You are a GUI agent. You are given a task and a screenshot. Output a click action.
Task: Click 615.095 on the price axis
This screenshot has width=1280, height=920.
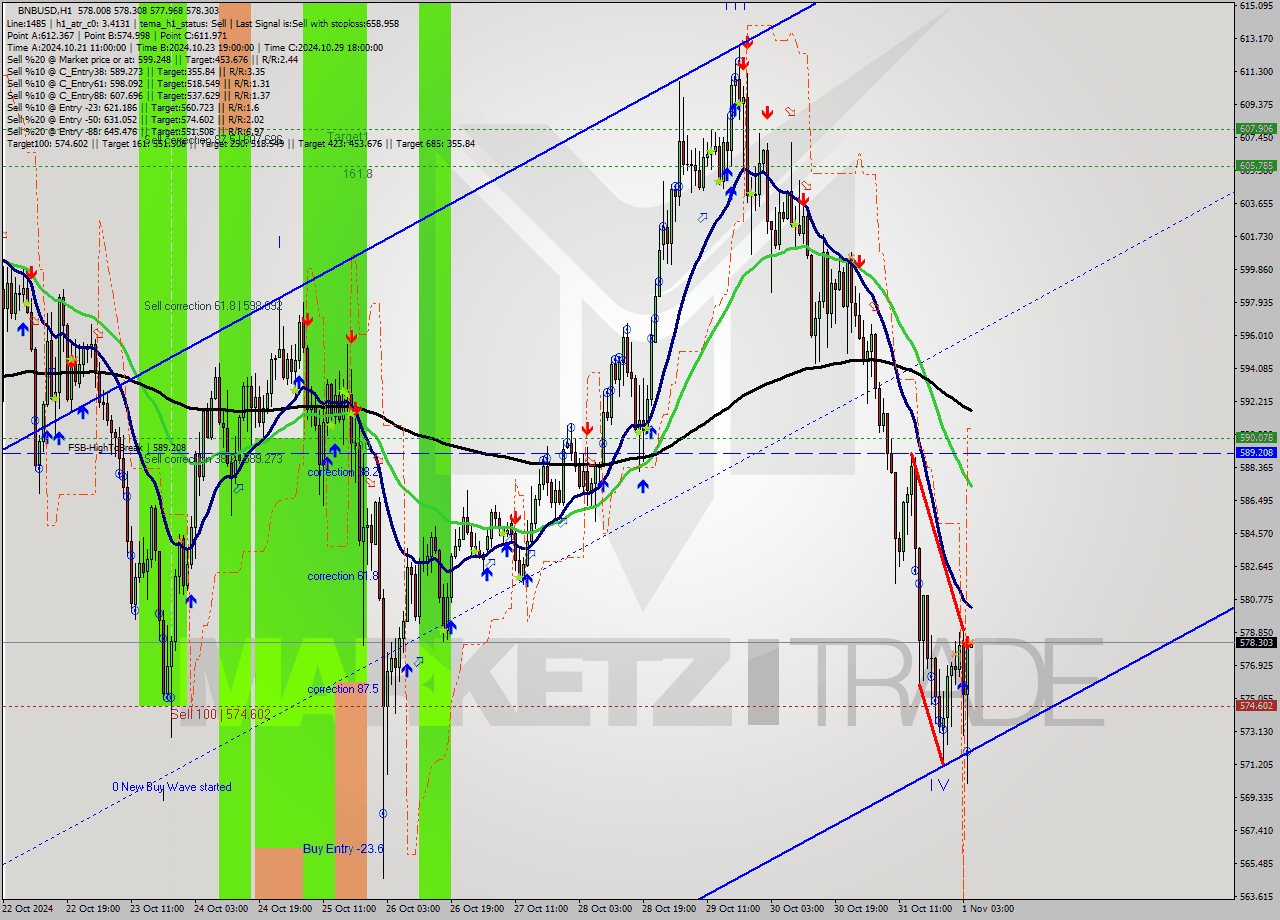pos(1256,6)
